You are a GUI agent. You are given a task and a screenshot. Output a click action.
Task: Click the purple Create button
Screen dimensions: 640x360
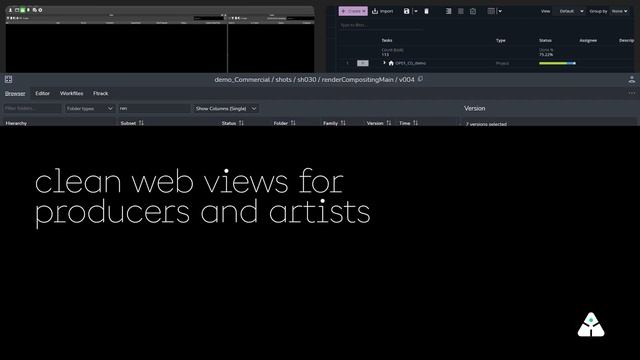coord(353,11)
